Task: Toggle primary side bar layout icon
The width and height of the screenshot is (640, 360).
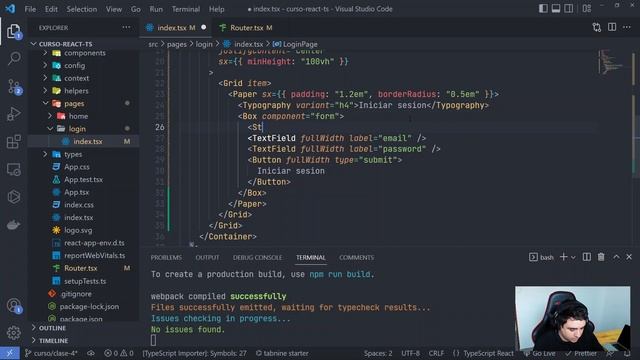Action: [x=543, y=9]
